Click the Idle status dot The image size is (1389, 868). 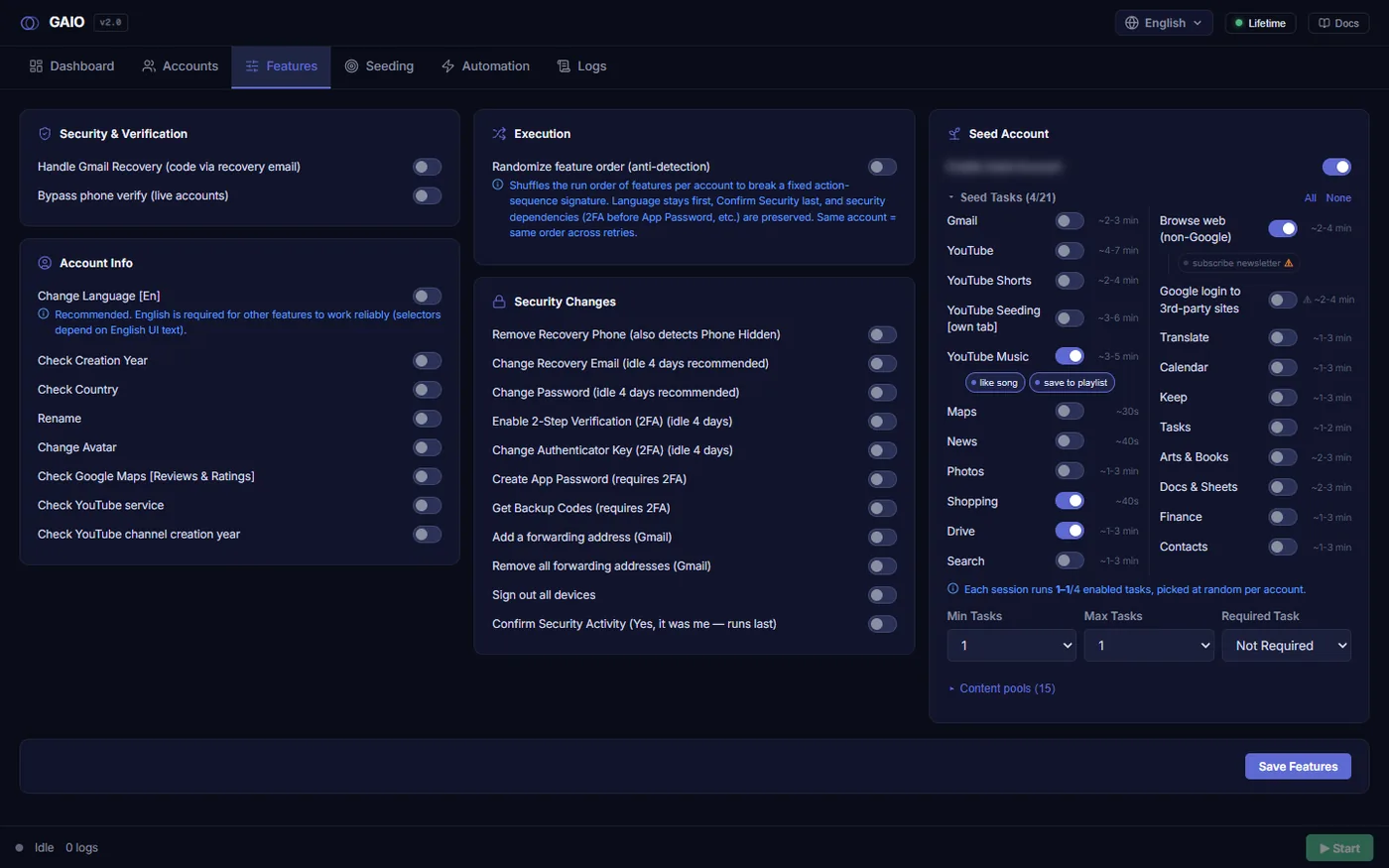[19, 848]
